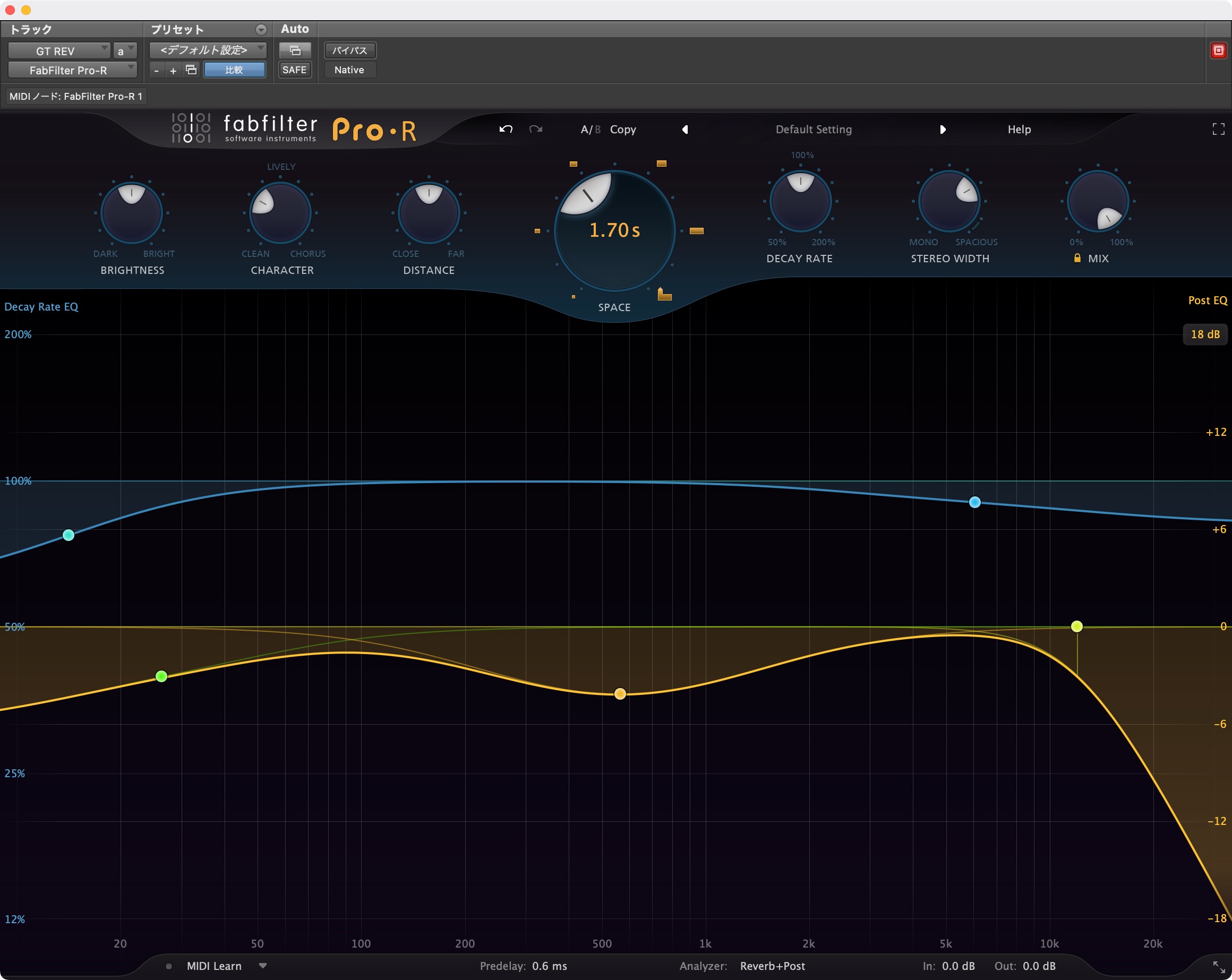Click the Auto header label
The height and width of the screenshot is (980, 1232).
tap(295, 29)
